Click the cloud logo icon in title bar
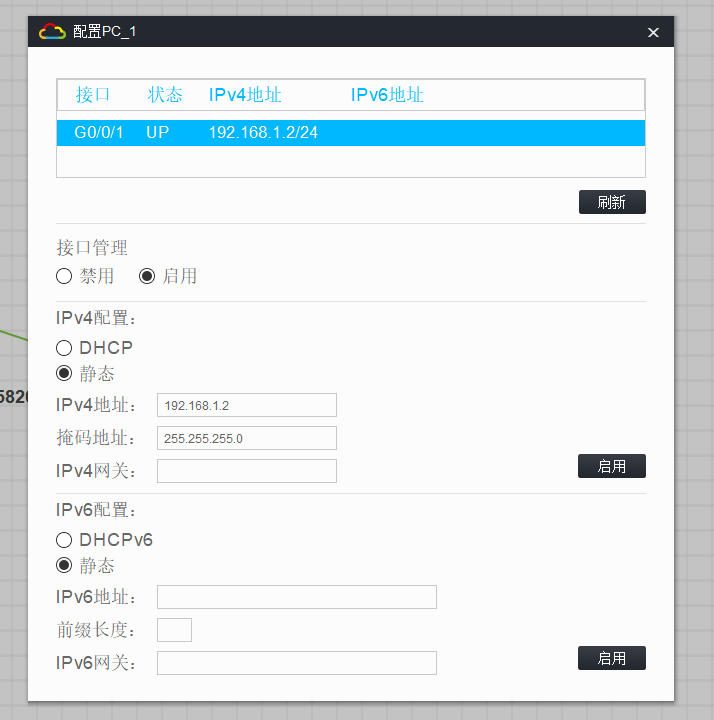Image resolution: width=714 pixels, height=720 pixels. [52, 32]
